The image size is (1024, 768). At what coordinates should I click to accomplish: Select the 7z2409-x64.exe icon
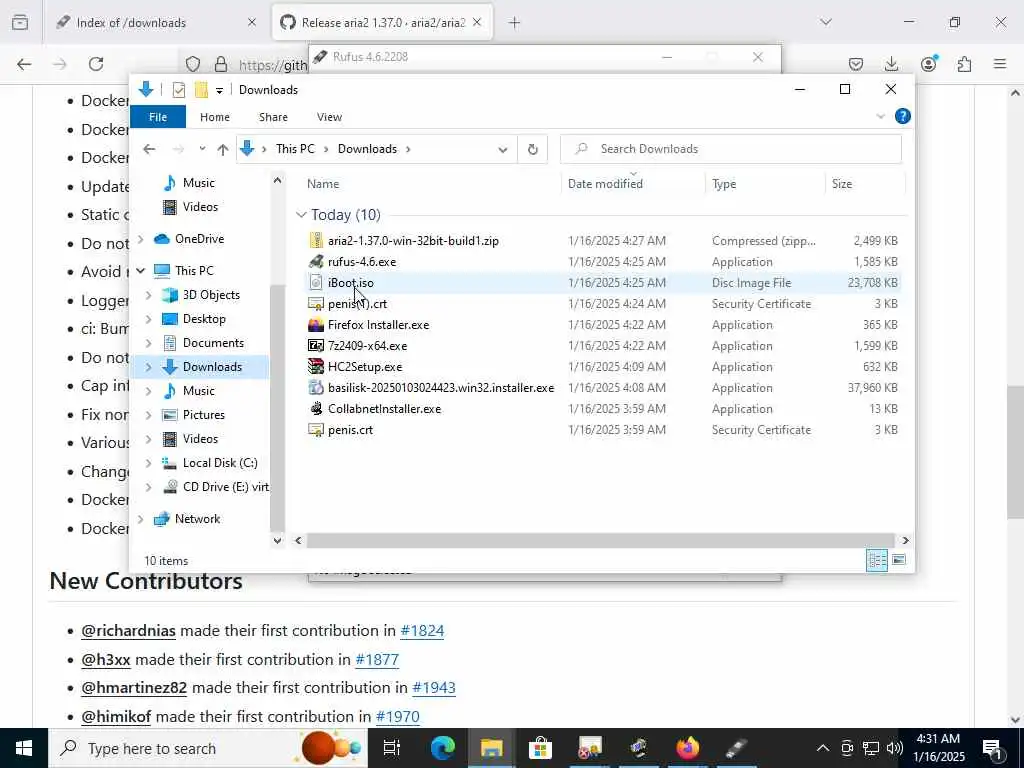(316, 345)
